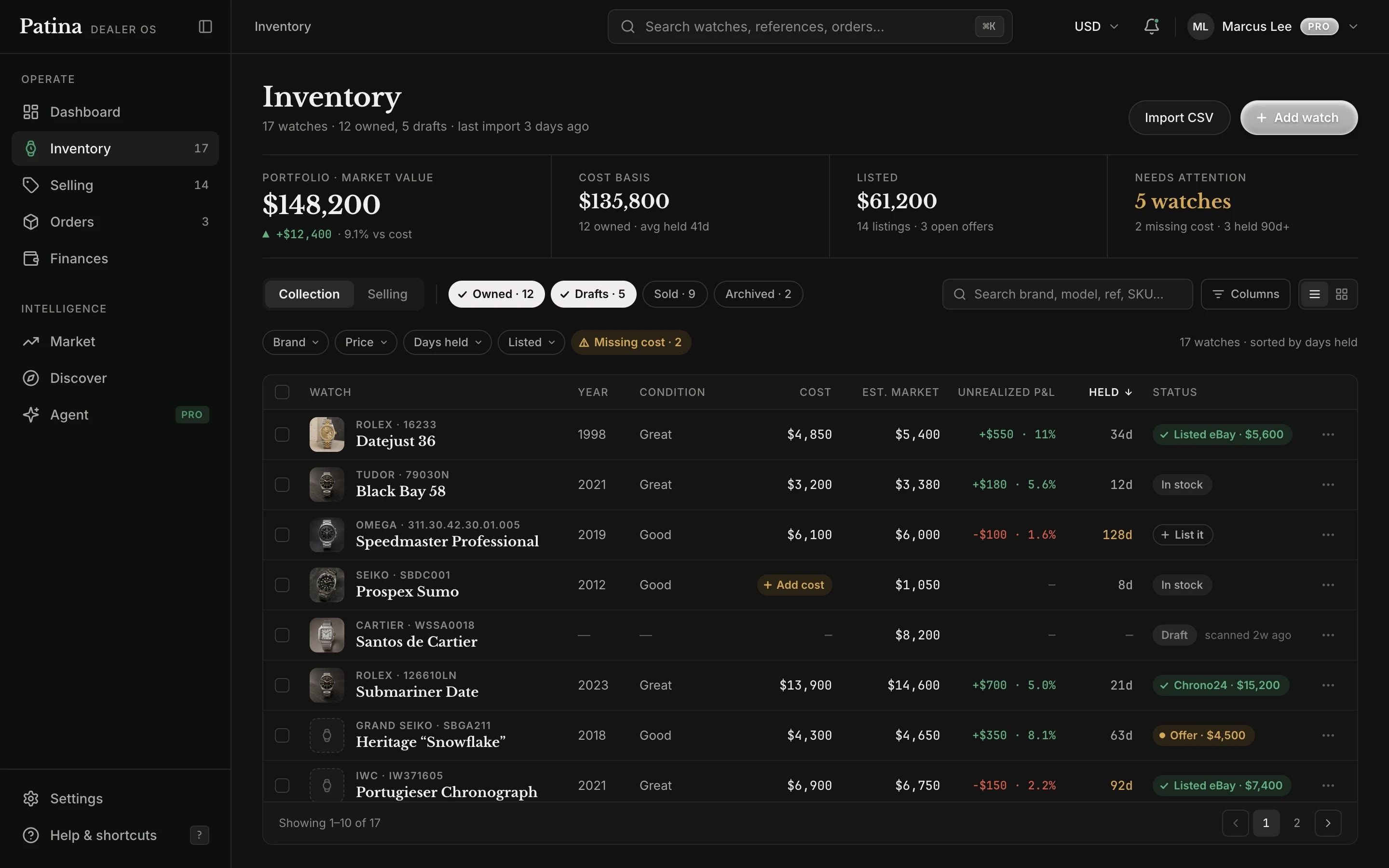Open the Santos de Cartier thumbnail
This screenshot has height=868, width=1389.
(x=327, y=635)
